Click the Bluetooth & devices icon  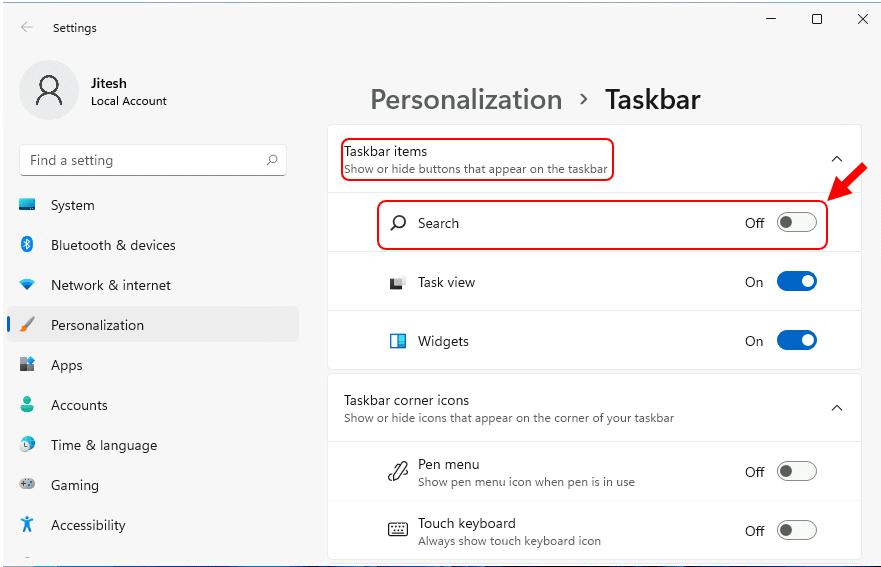tap(26, 244)
